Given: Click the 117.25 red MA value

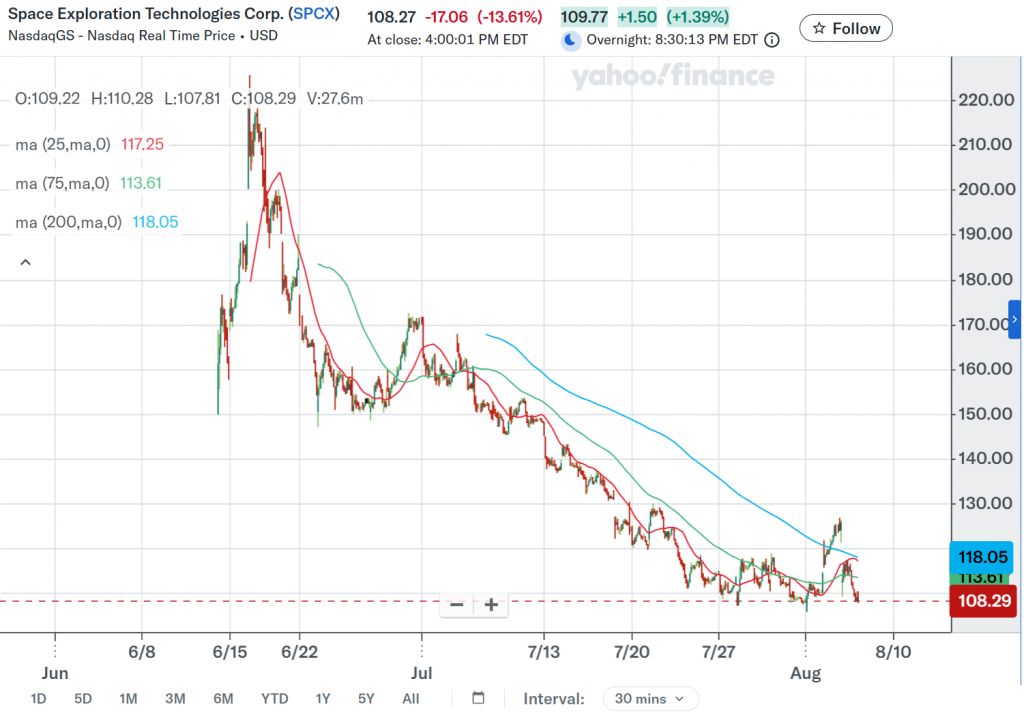Looking at the screenshot, I should pyautogui.click(x=142, y=144).
